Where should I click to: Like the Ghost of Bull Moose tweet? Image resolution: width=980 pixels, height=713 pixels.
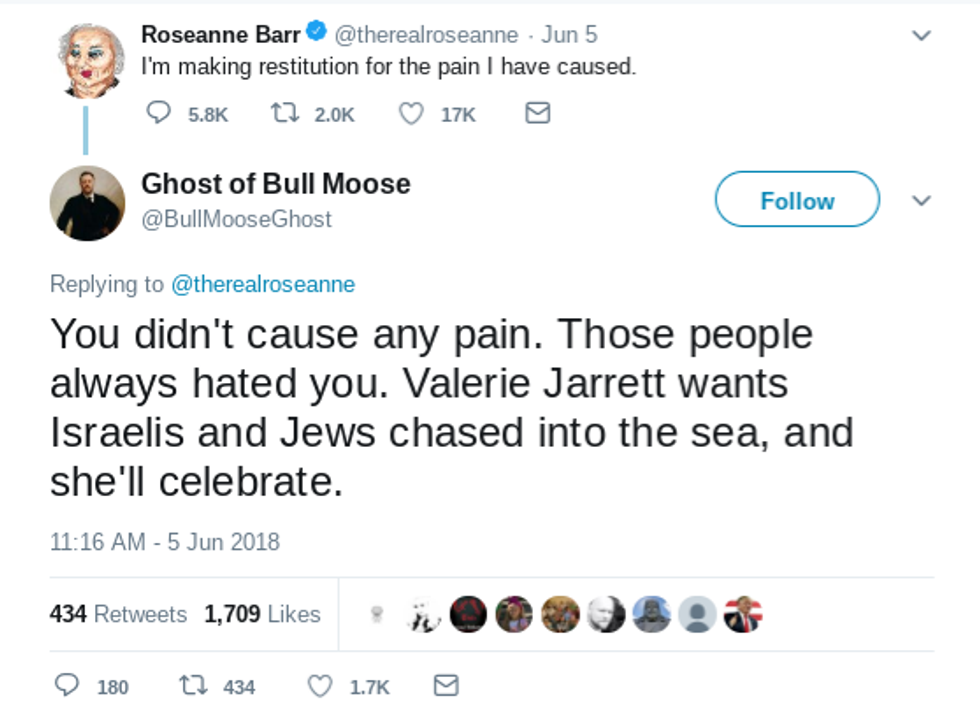(x=320, y=686)
